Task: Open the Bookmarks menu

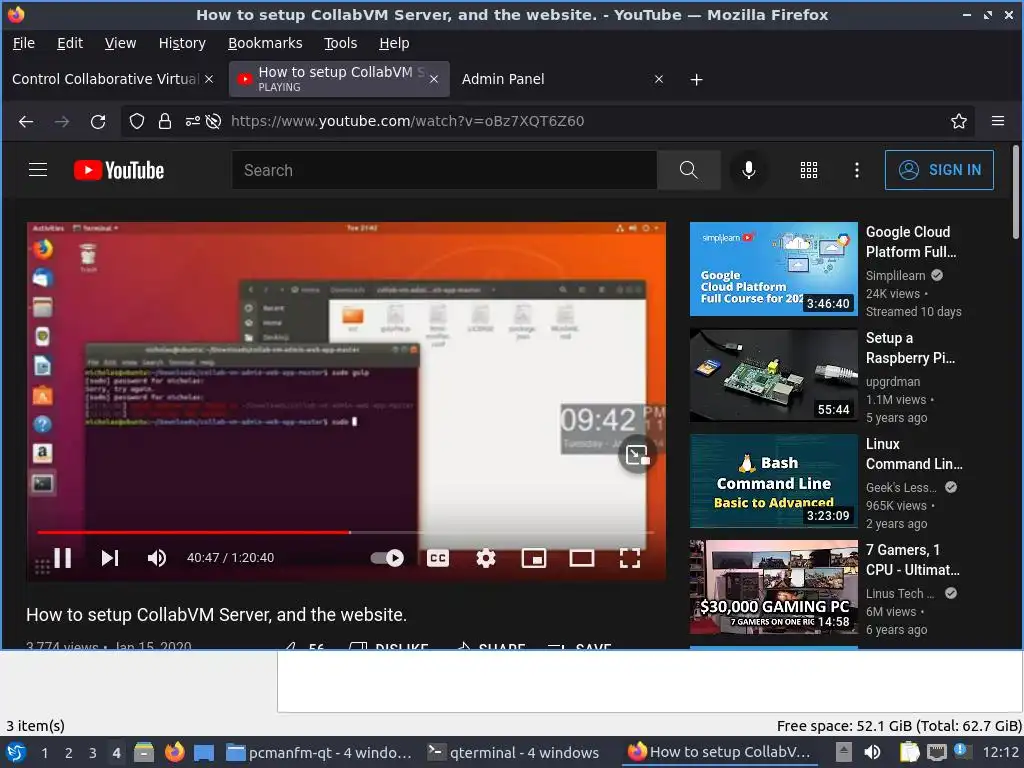Action: [x=265, y=43]
